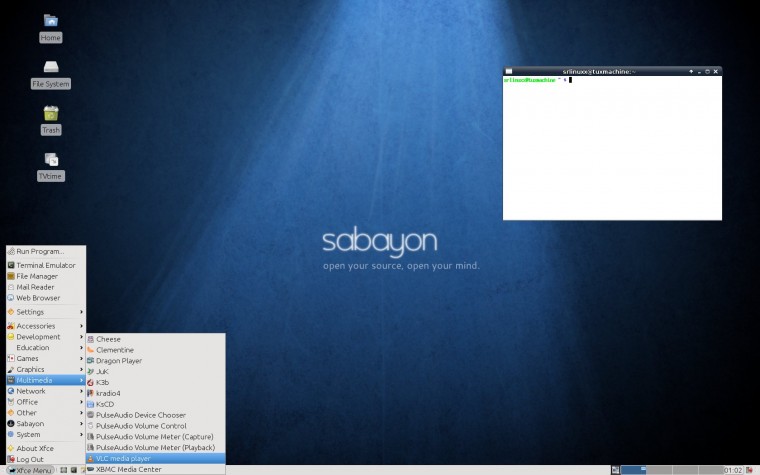760x475 pixels.
Task: Launch JuK music player
Action: [156, 372]
